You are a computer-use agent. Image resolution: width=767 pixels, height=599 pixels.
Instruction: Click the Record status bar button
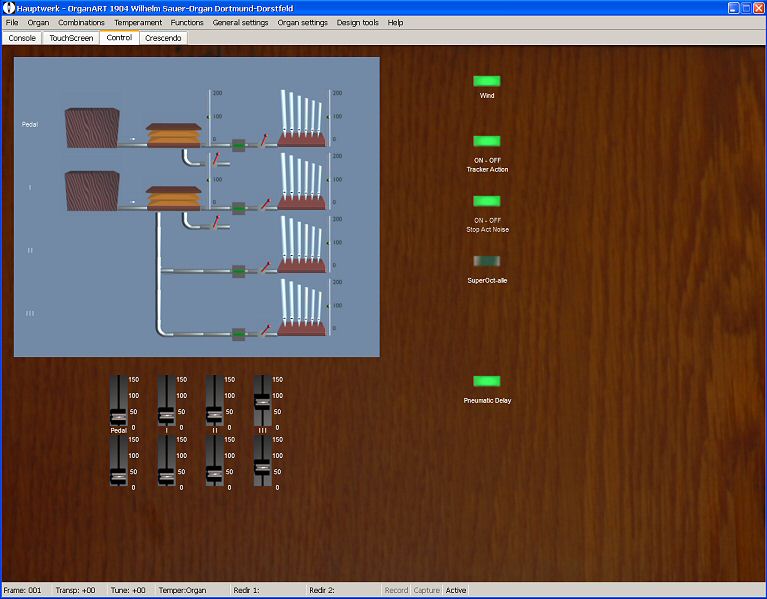point(396,590)
